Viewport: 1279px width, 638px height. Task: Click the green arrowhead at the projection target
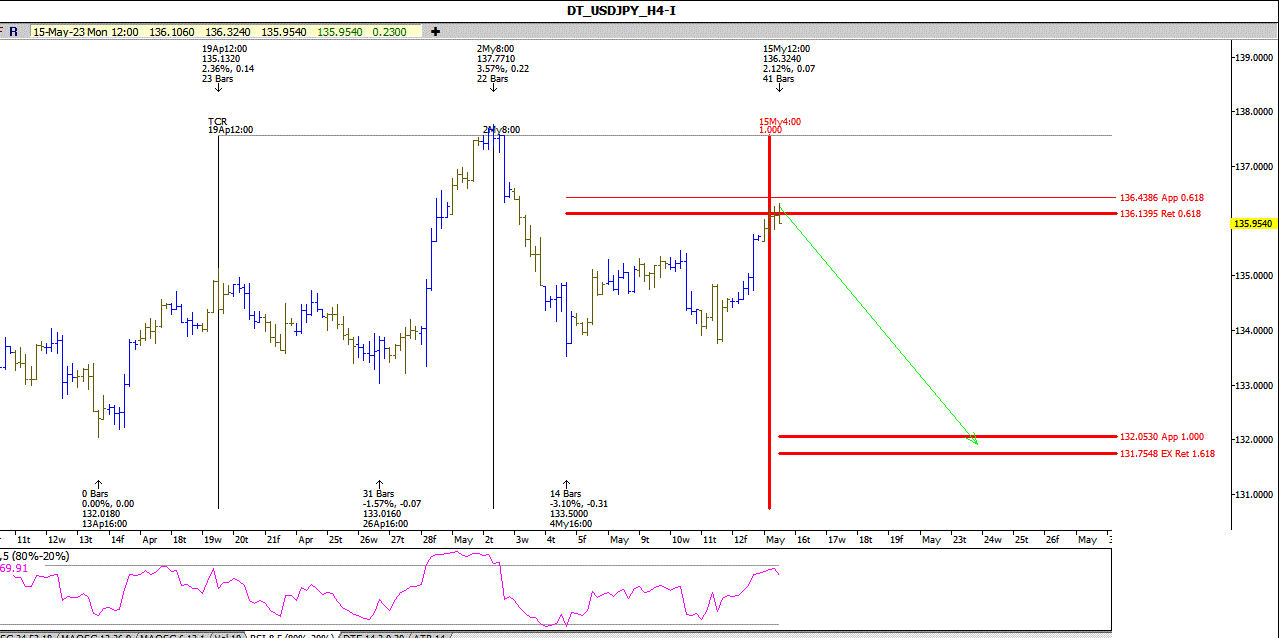(972, 437)
